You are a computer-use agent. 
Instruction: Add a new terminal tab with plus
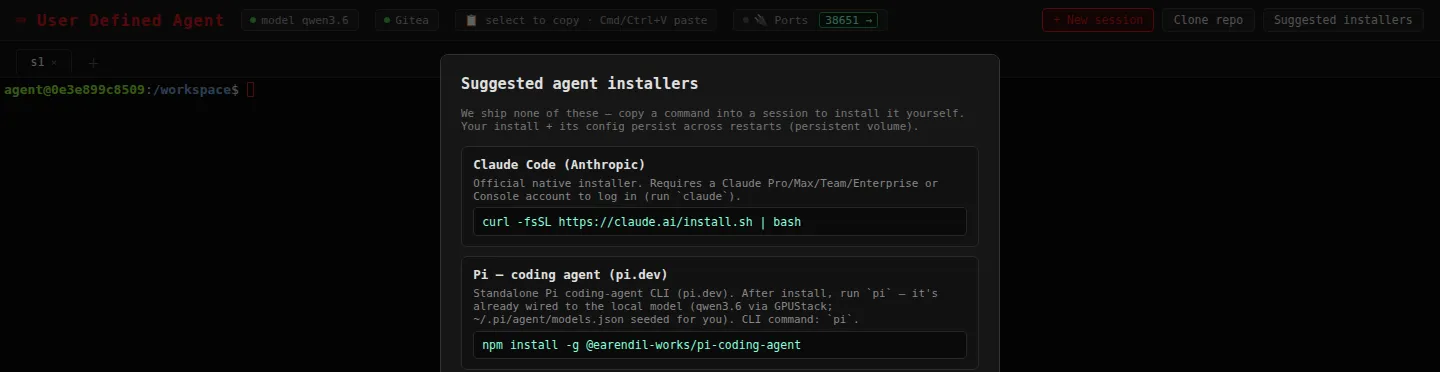tap(94, 62)
